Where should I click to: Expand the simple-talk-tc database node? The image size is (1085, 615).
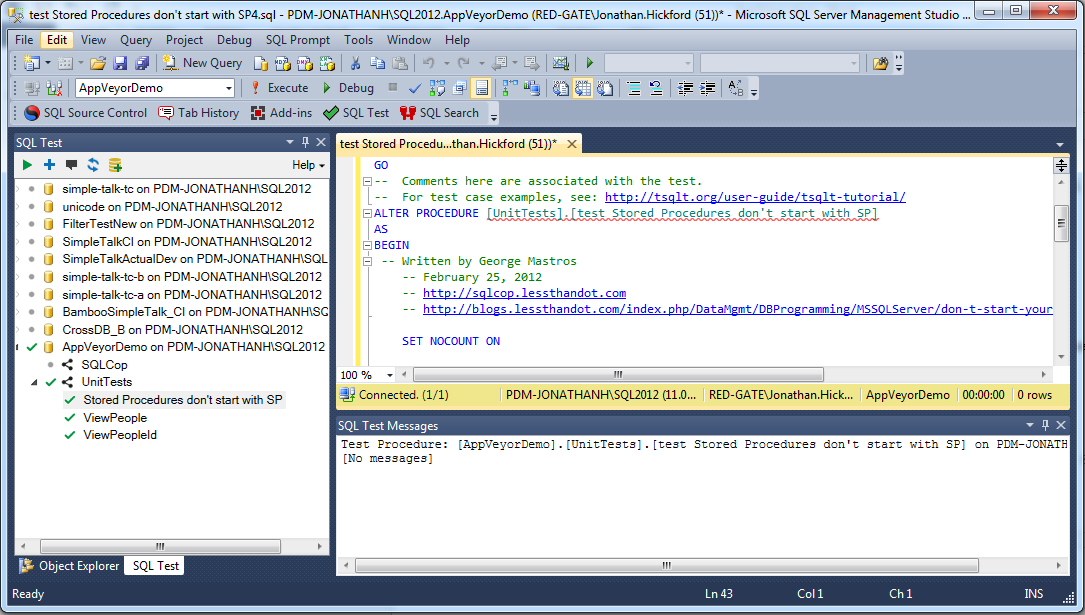19,188
